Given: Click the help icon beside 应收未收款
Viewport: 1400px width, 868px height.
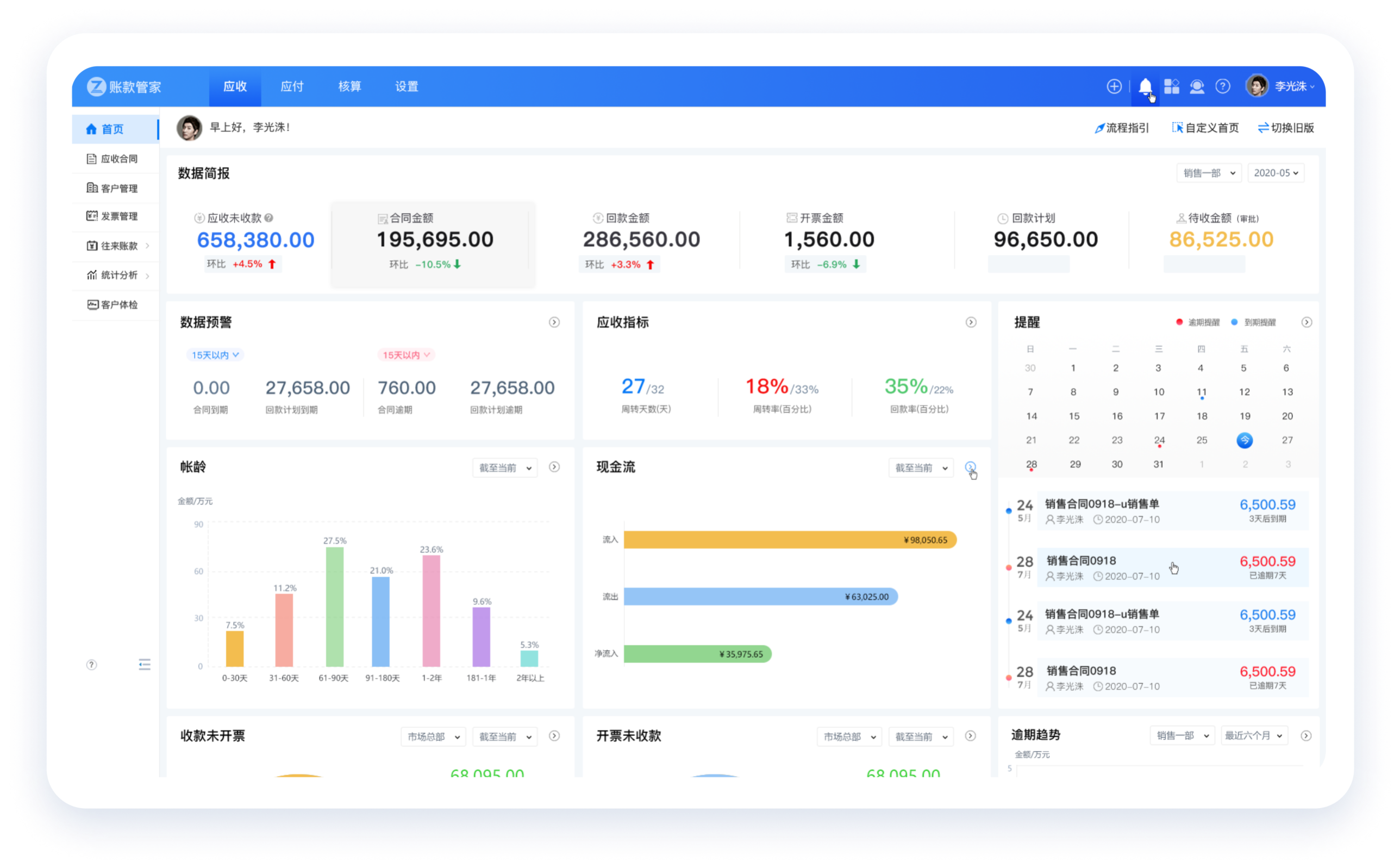Looking at the screenshot, I should click(x=268, y=218).
